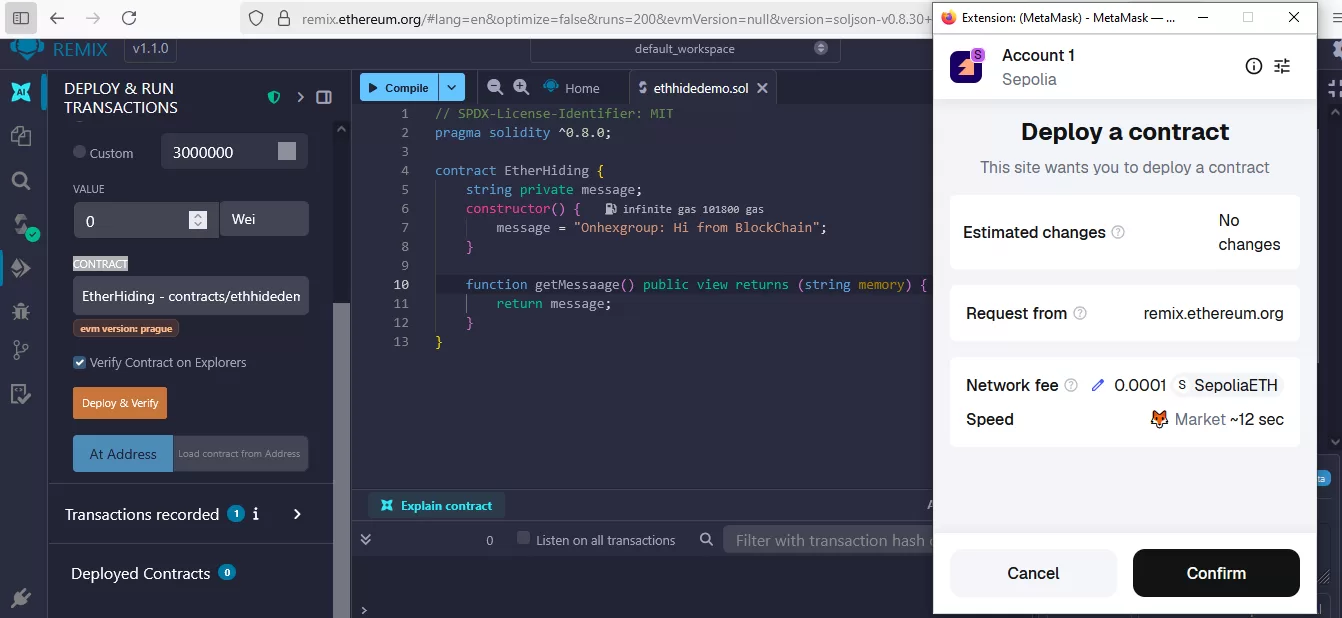
Task: Open the Debugger bug icon
Action: tap(21, 311)
